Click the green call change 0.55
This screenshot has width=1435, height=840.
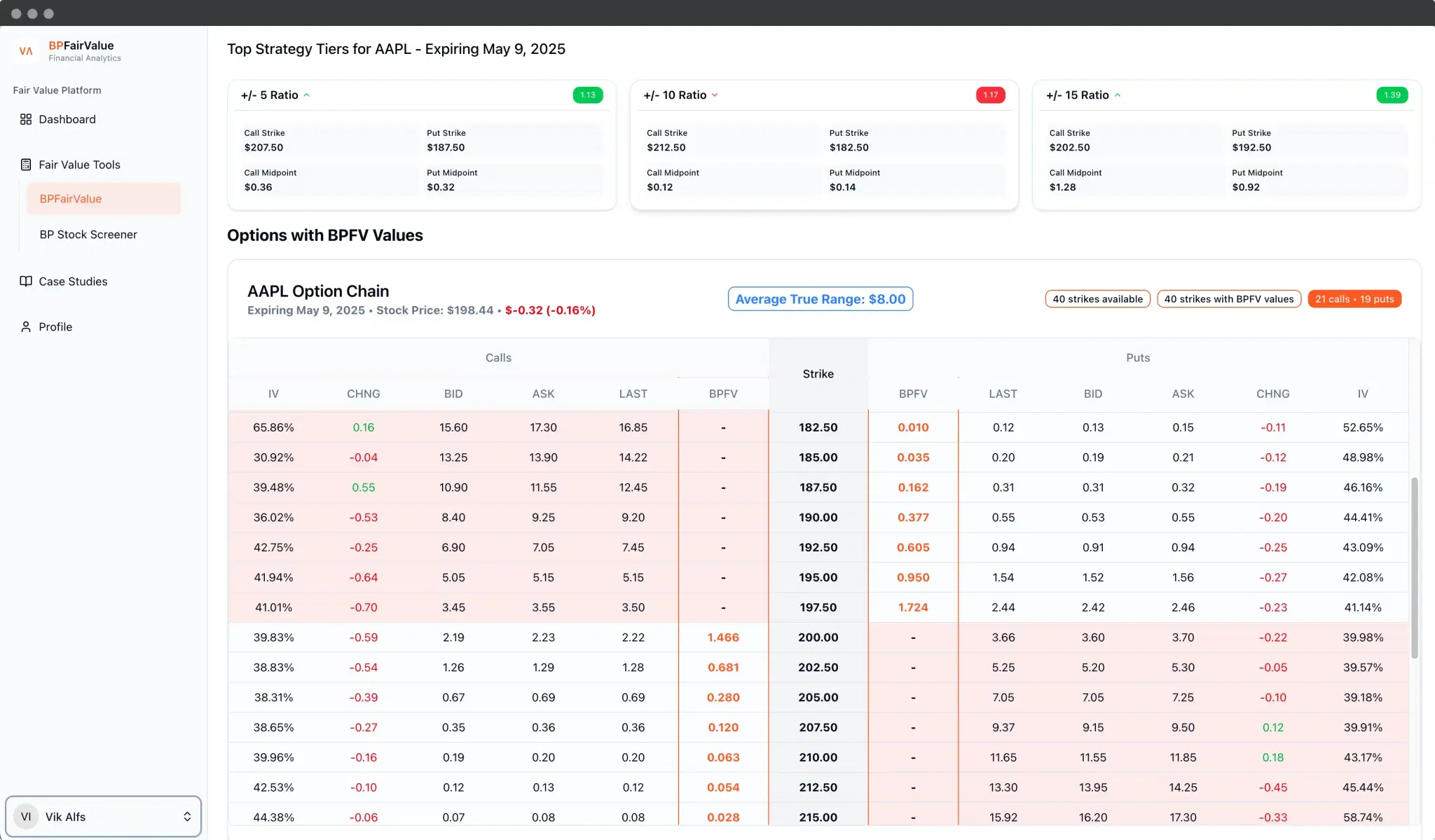pyautogui.click(x=364, y=488)
